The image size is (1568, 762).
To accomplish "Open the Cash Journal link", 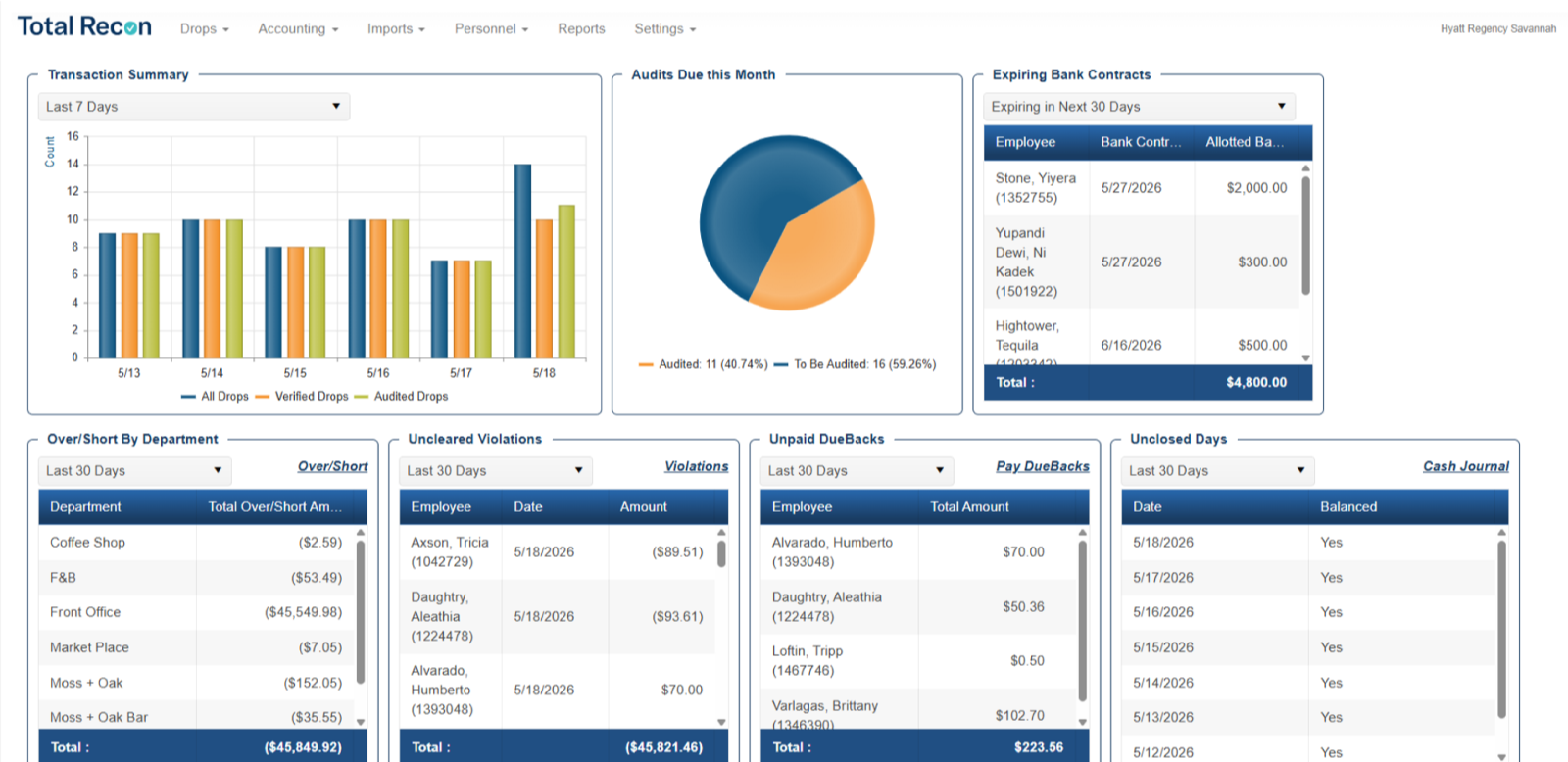I will pyautogui.click(x=1466, y=466).
